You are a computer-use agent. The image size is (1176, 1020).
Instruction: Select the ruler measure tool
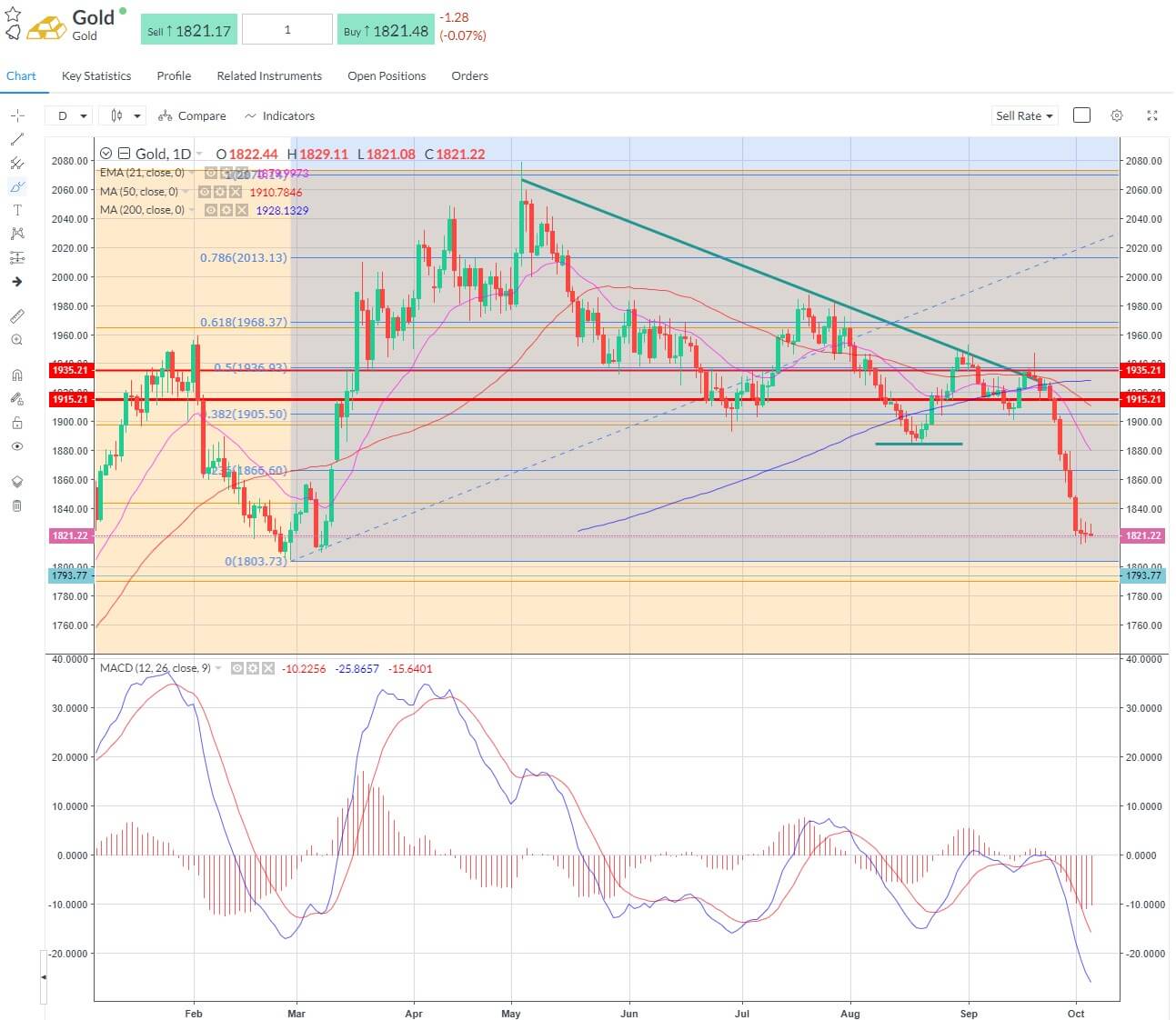coord(16,316)
